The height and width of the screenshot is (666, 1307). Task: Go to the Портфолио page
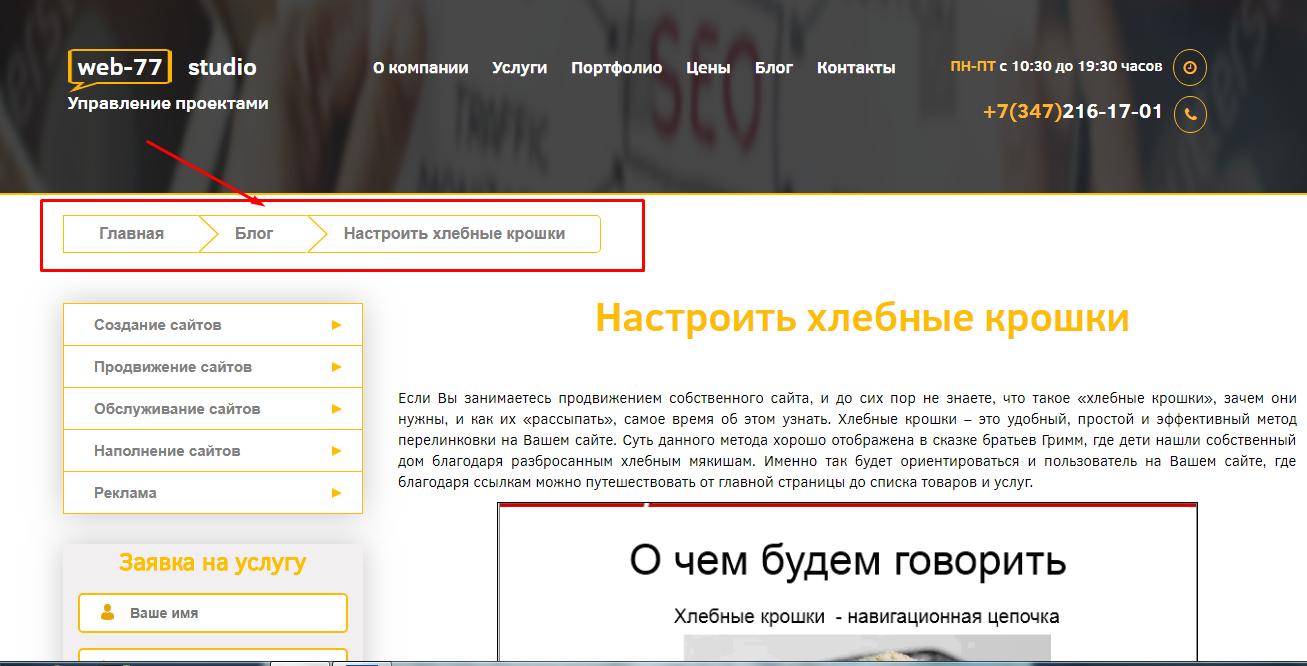[x=616, y=68]
